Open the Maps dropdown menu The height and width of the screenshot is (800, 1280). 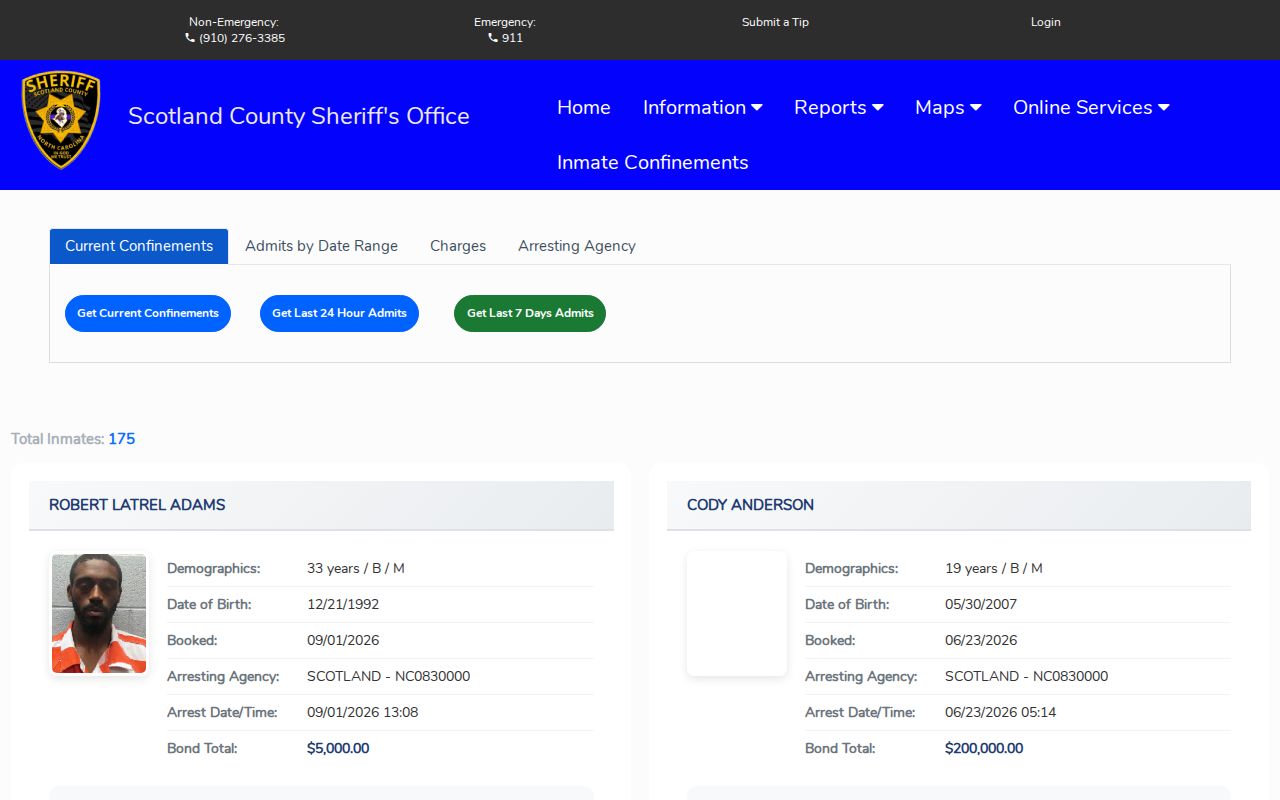(x=948, y=107)
